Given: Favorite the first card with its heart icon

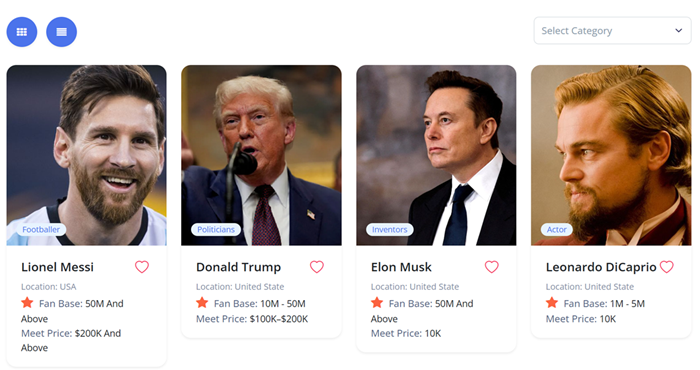Looking at the screenshot, I should pyautogui.click(x=142, y=267).
